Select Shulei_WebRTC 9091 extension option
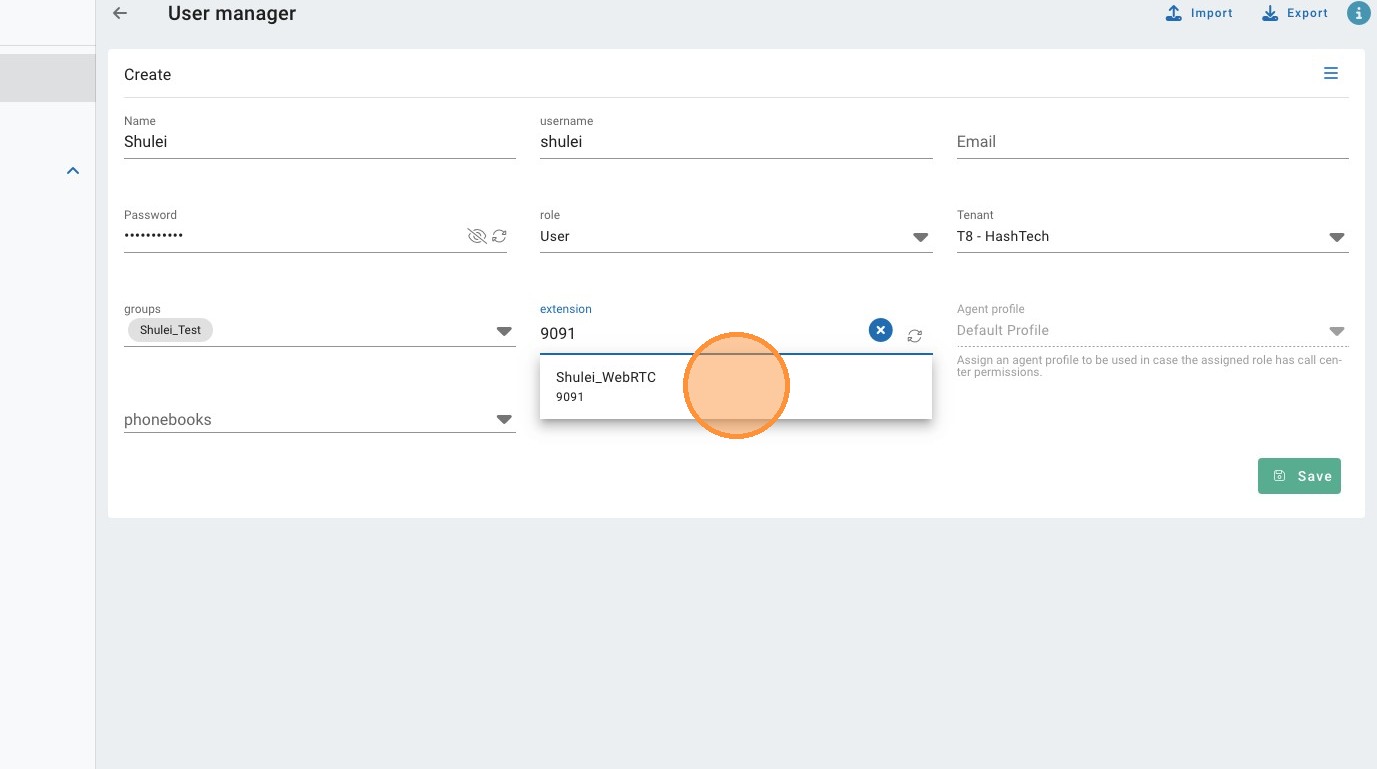 [x=606, y=386]
